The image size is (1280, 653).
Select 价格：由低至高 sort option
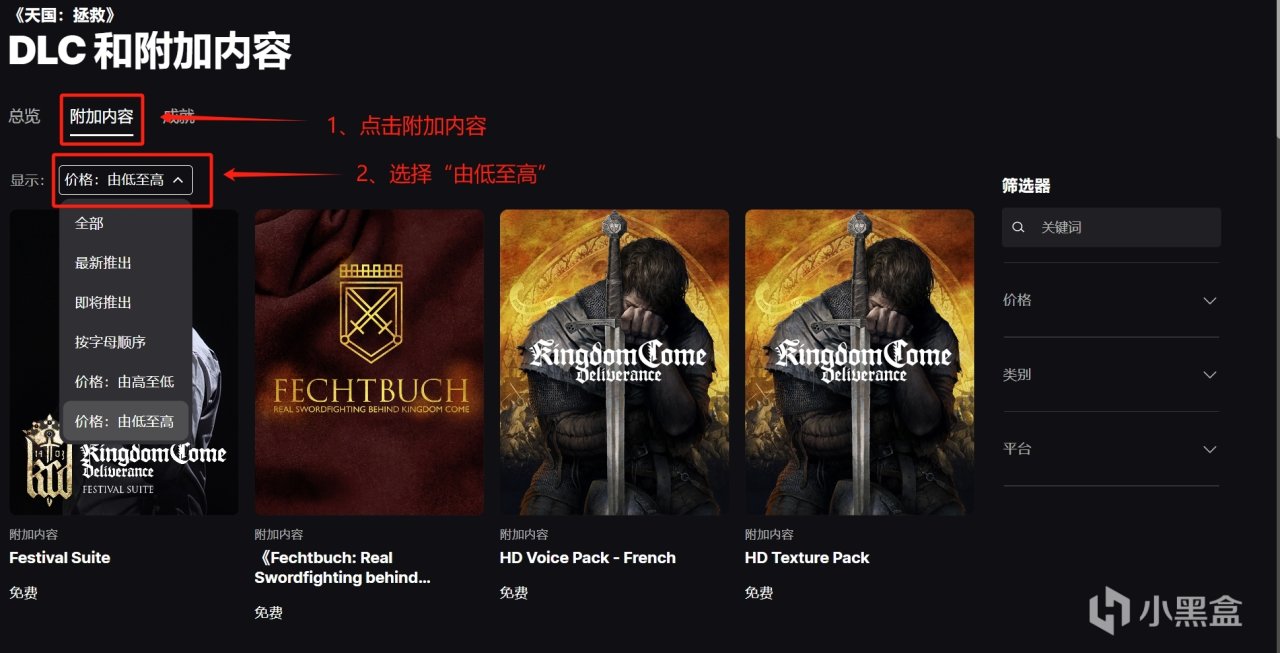[125, 421]
